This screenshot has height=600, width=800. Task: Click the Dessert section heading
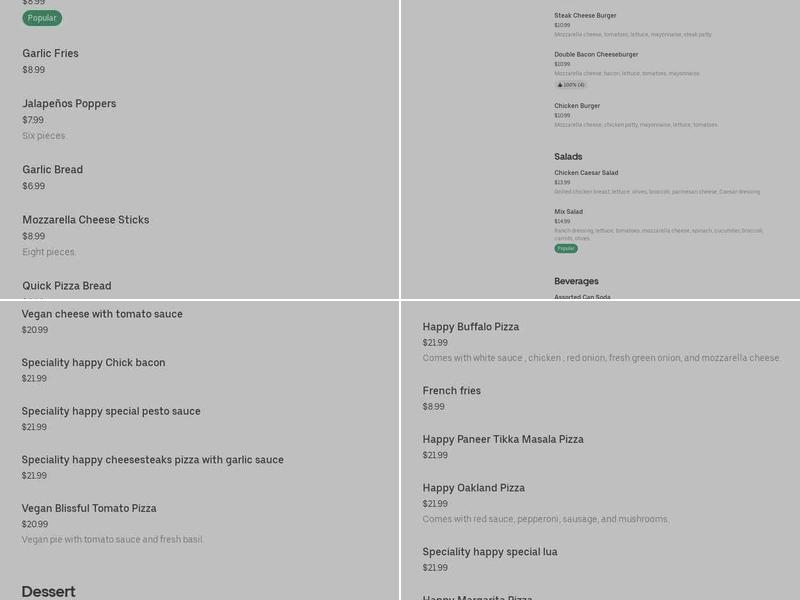pyautogui.click(x=48, y=592)
